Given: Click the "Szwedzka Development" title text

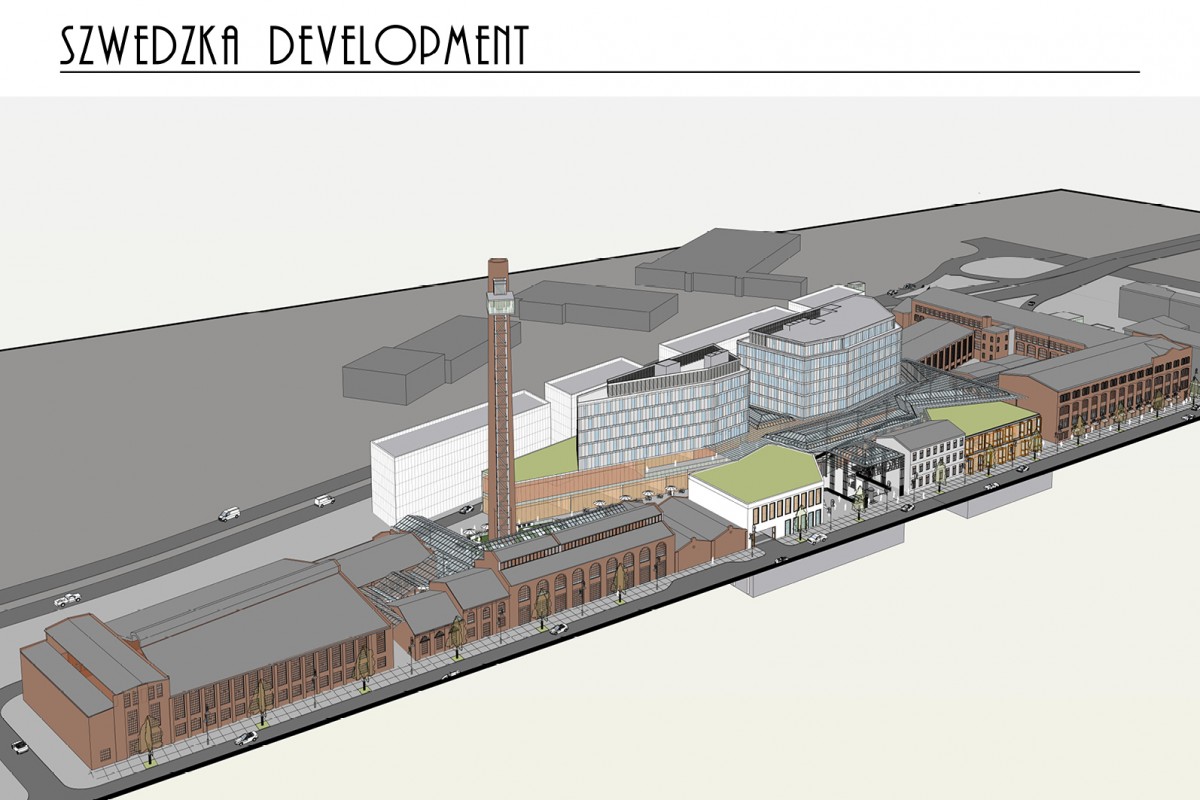Looking at the screenshot, I should click(x=294, y=46).
